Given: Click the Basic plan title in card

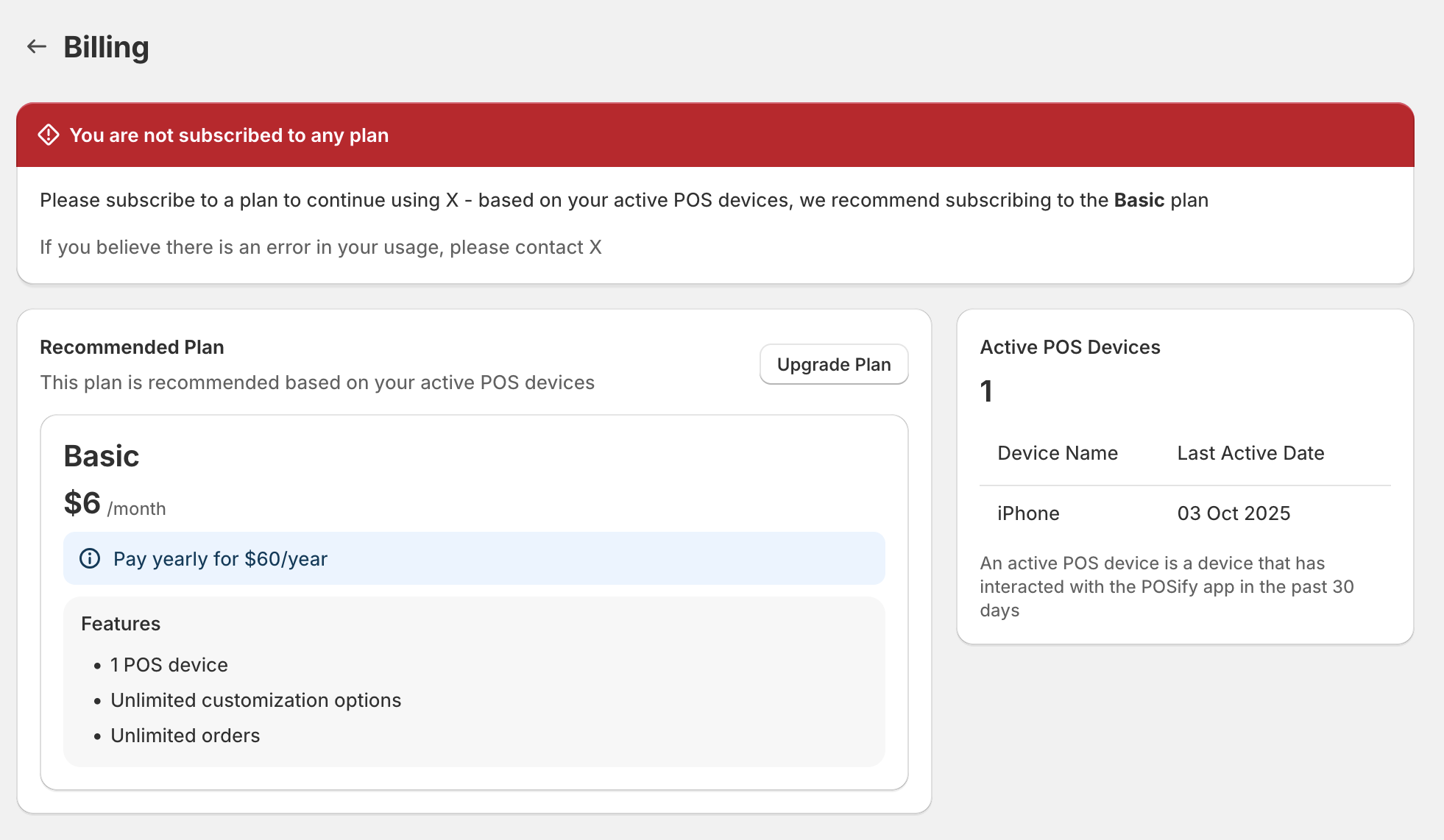Looking at the screenshot, I should point(102,456).
